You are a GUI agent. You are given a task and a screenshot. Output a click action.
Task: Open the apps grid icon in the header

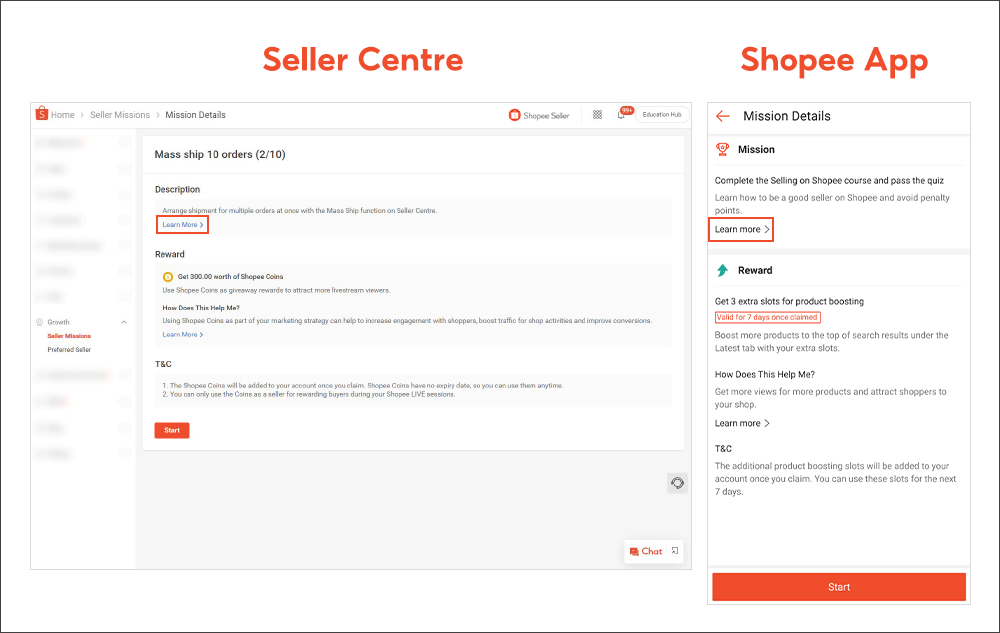pyautogui.click(x=597, y=114)
